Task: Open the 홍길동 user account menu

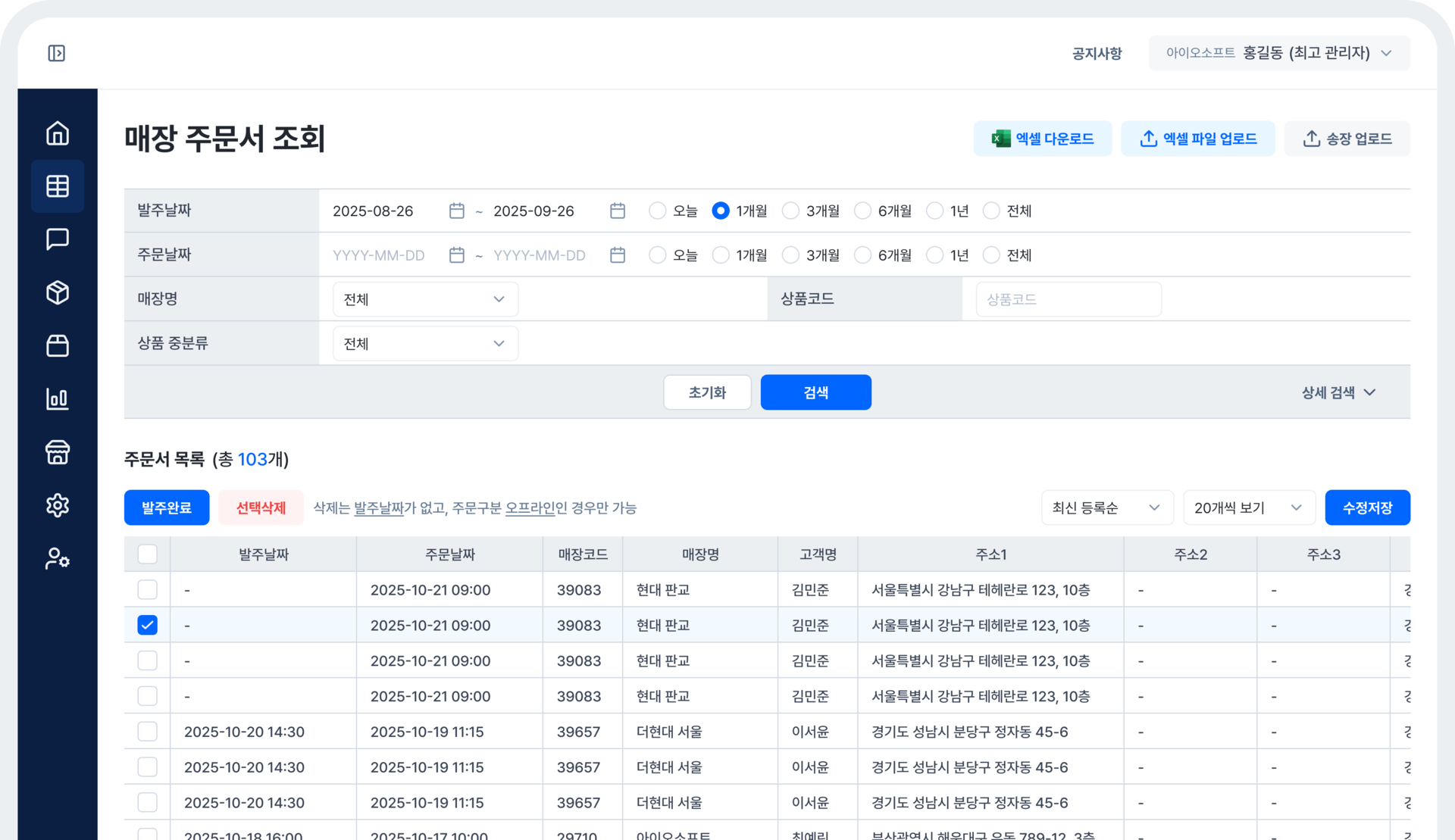Action: [1279, 53]
